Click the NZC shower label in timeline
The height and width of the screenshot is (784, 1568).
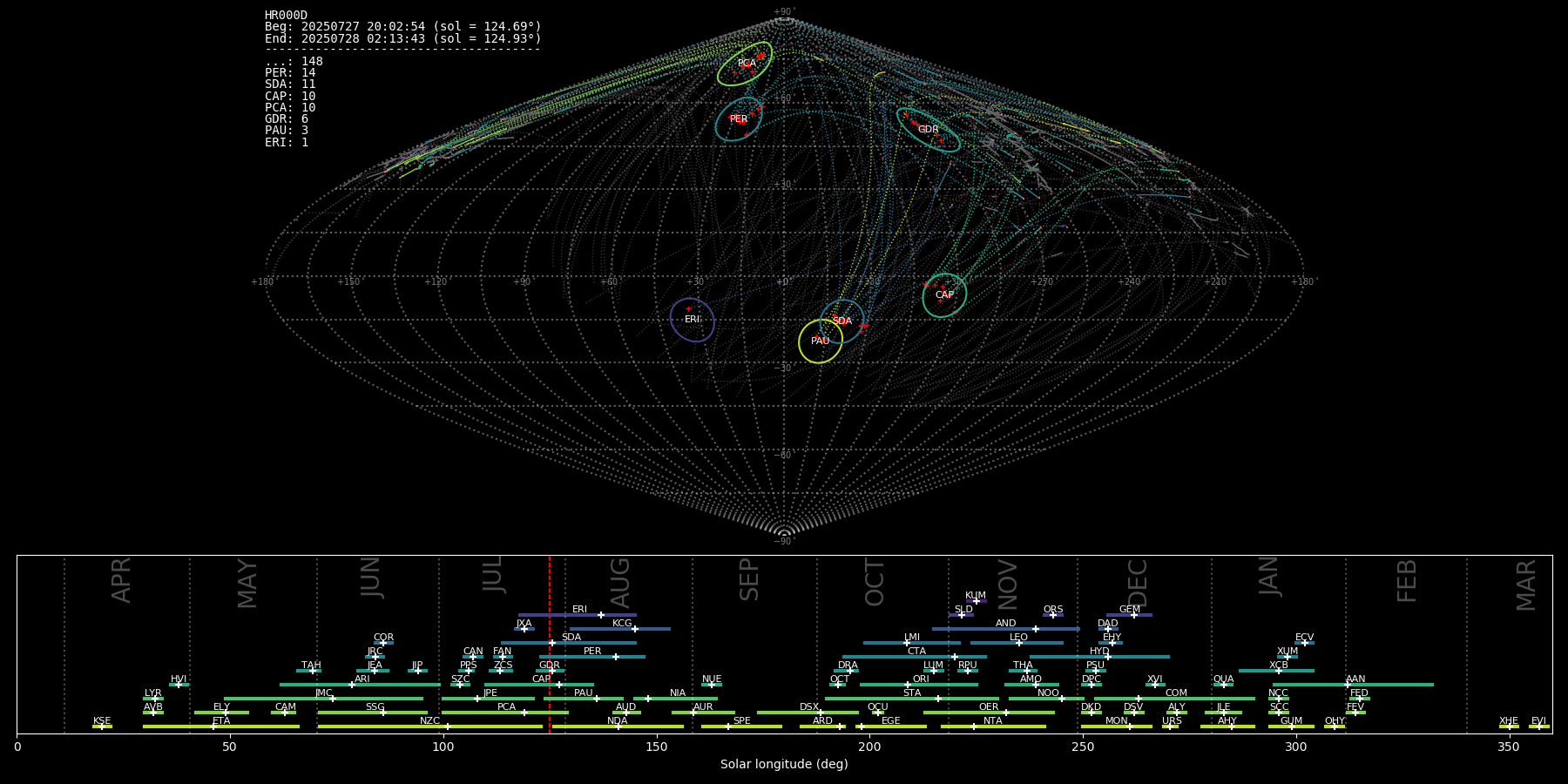tap(430, 721)
